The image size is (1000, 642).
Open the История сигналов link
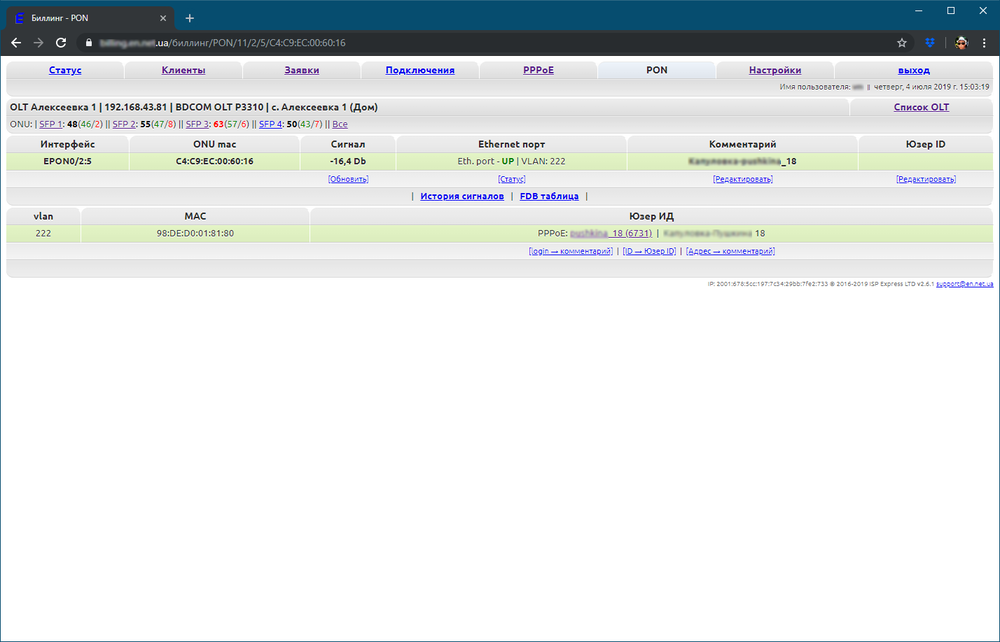coord(461,197)
